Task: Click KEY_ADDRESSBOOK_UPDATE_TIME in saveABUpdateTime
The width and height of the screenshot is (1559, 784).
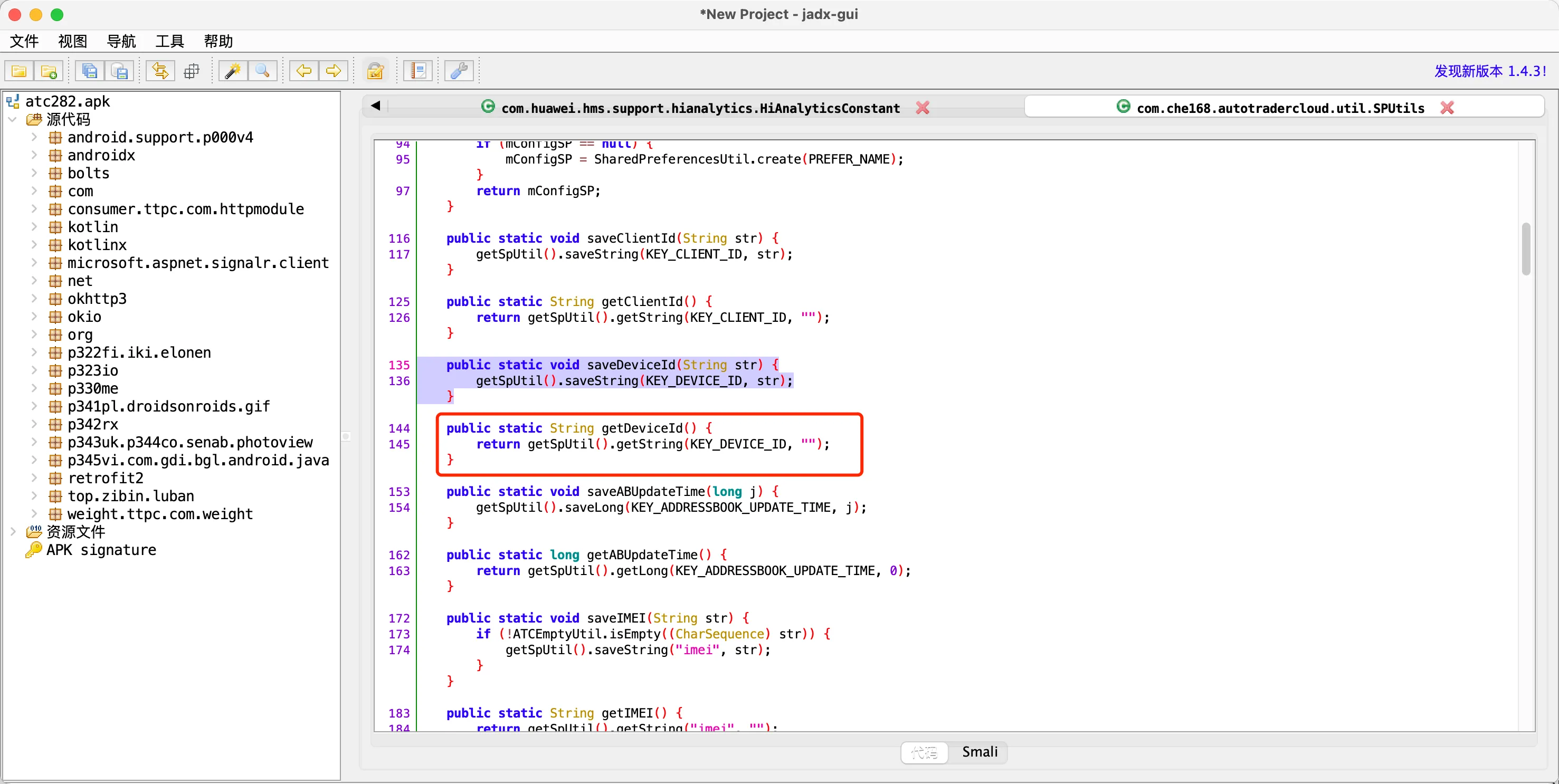Action: (731, 508)
